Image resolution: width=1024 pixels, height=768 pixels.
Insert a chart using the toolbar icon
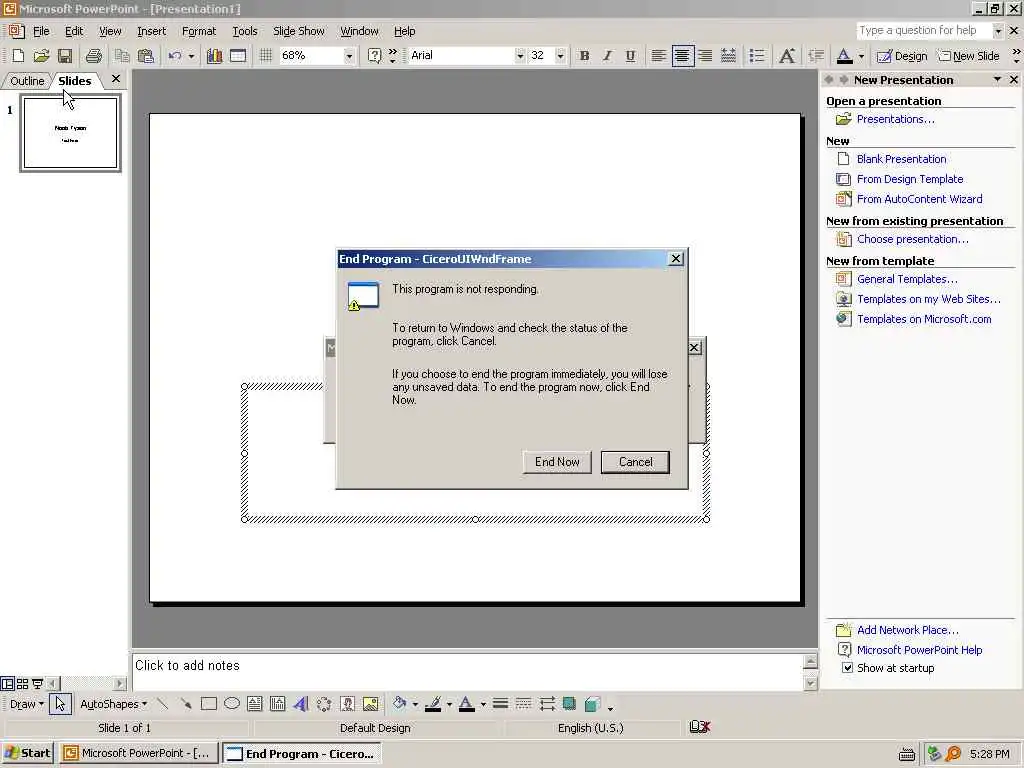click(x=214, y=56)
